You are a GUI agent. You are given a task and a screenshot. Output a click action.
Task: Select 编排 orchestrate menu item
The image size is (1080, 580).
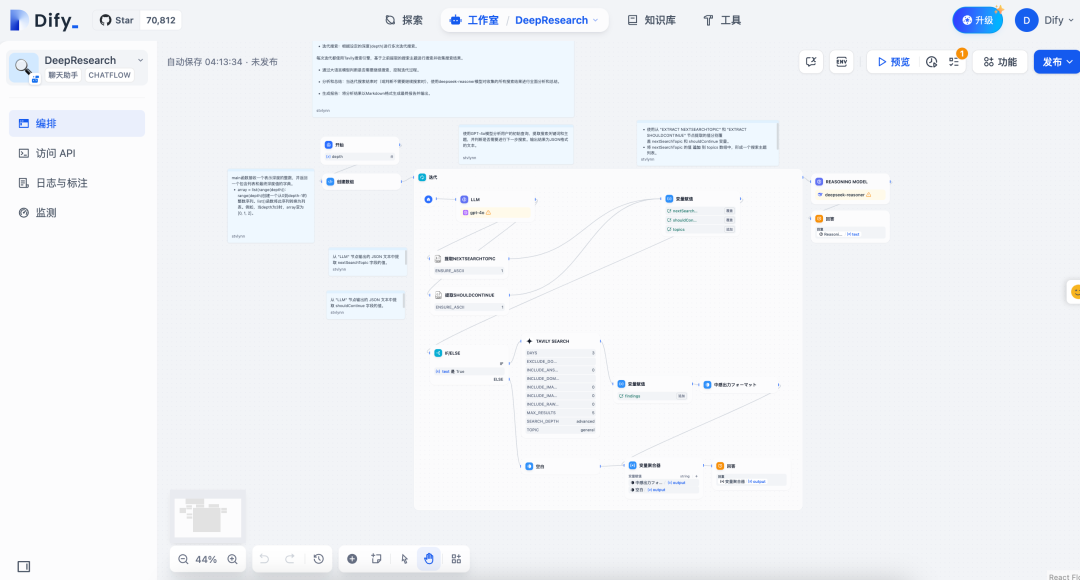click(77, 123)
